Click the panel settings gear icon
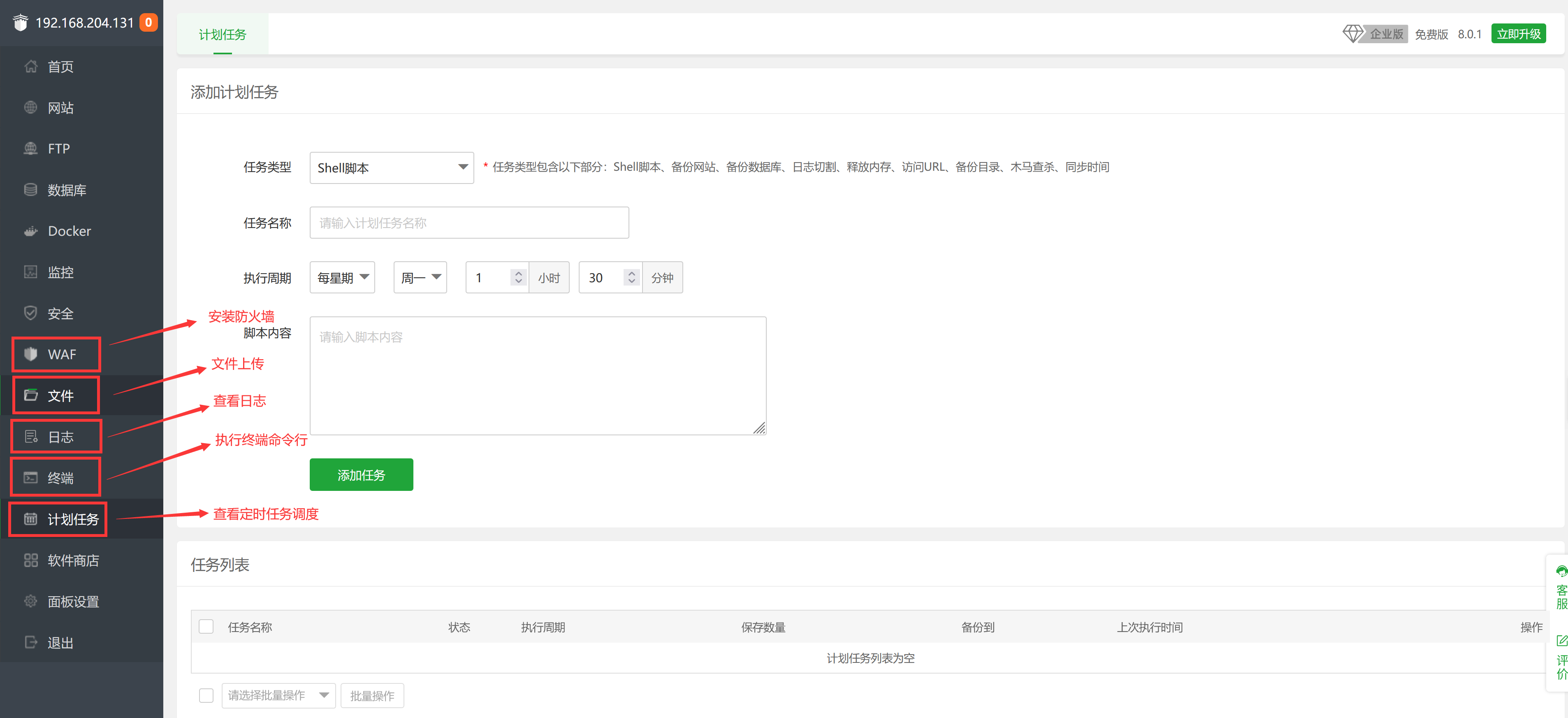This screenshot has height=718, width=1568. pyautogui.click(x=30, y=601)
